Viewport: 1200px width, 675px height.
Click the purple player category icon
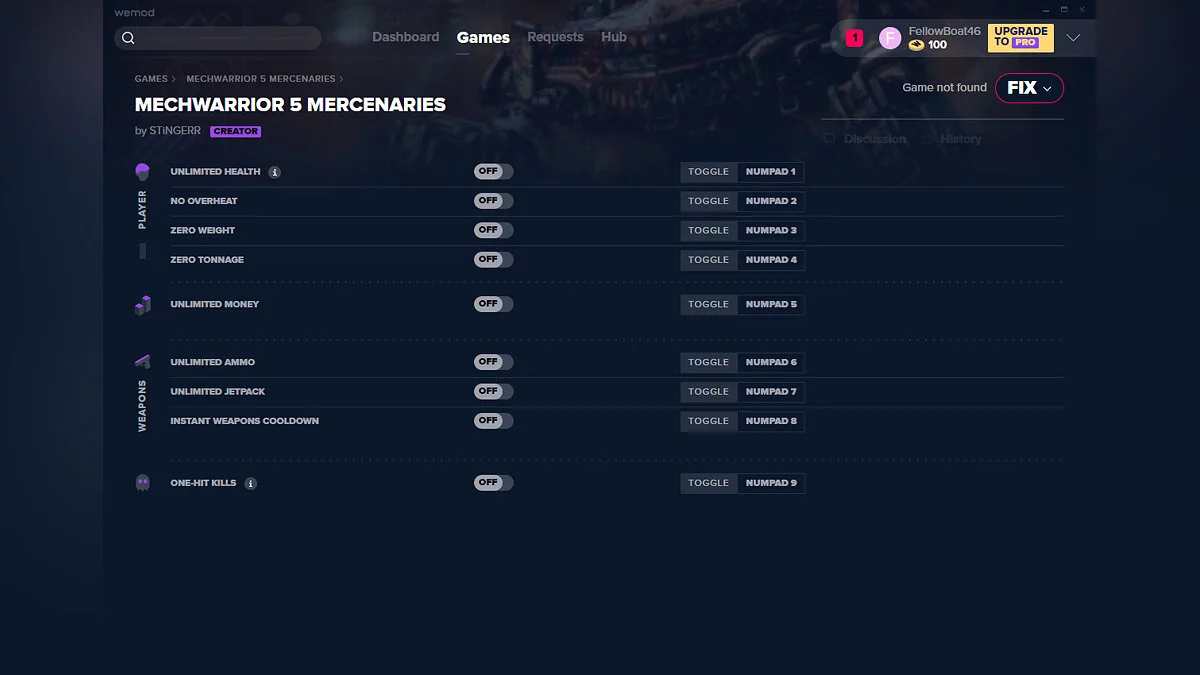click(142, 172)
